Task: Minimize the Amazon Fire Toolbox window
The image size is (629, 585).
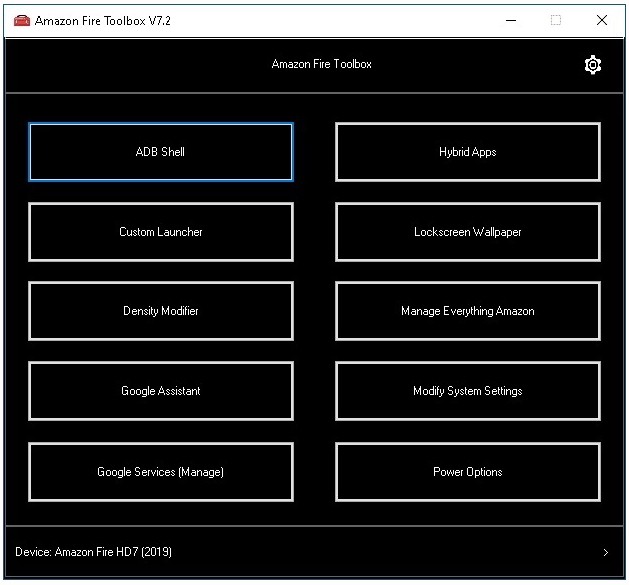Action: tap(510, 20)
